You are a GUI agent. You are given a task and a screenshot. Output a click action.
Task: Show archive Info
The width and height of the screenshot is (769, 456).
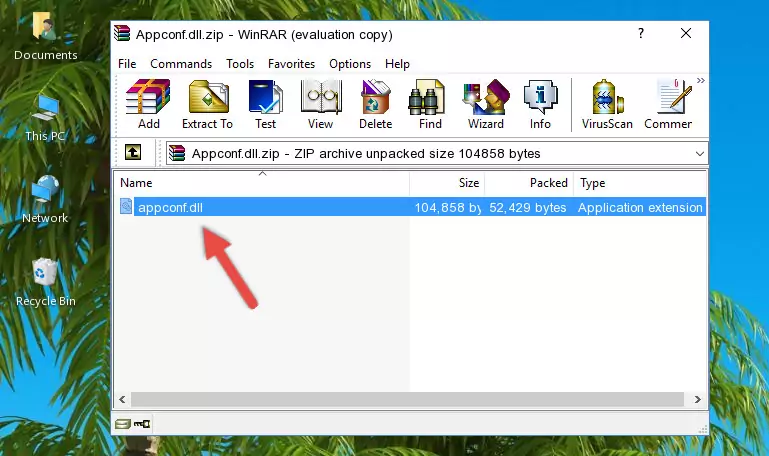[540, 104]
